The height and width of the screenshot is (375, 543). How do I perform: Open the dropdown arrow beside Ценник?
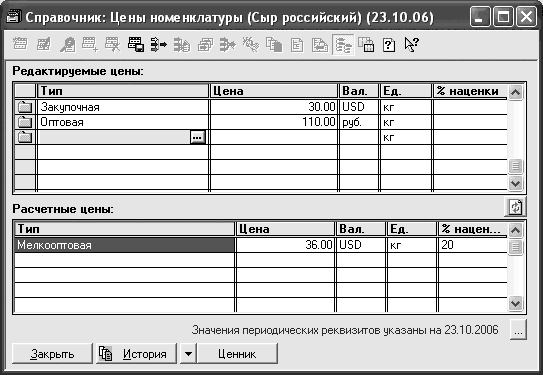tap(188, 354)
